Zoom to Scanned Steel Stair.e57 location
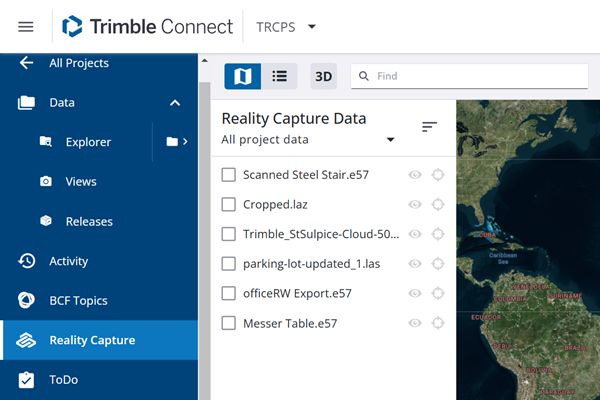The width and height of the screenshot is (600, 400). [438, 175]
